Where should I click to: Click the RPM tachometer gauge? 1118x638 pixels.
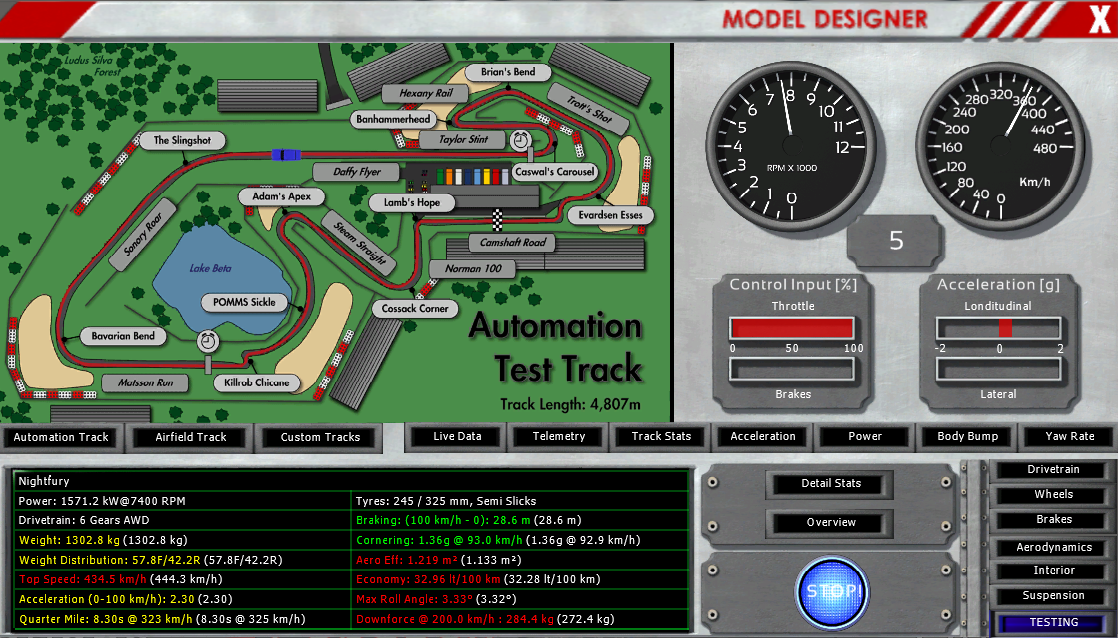click(x=790, y=150)
